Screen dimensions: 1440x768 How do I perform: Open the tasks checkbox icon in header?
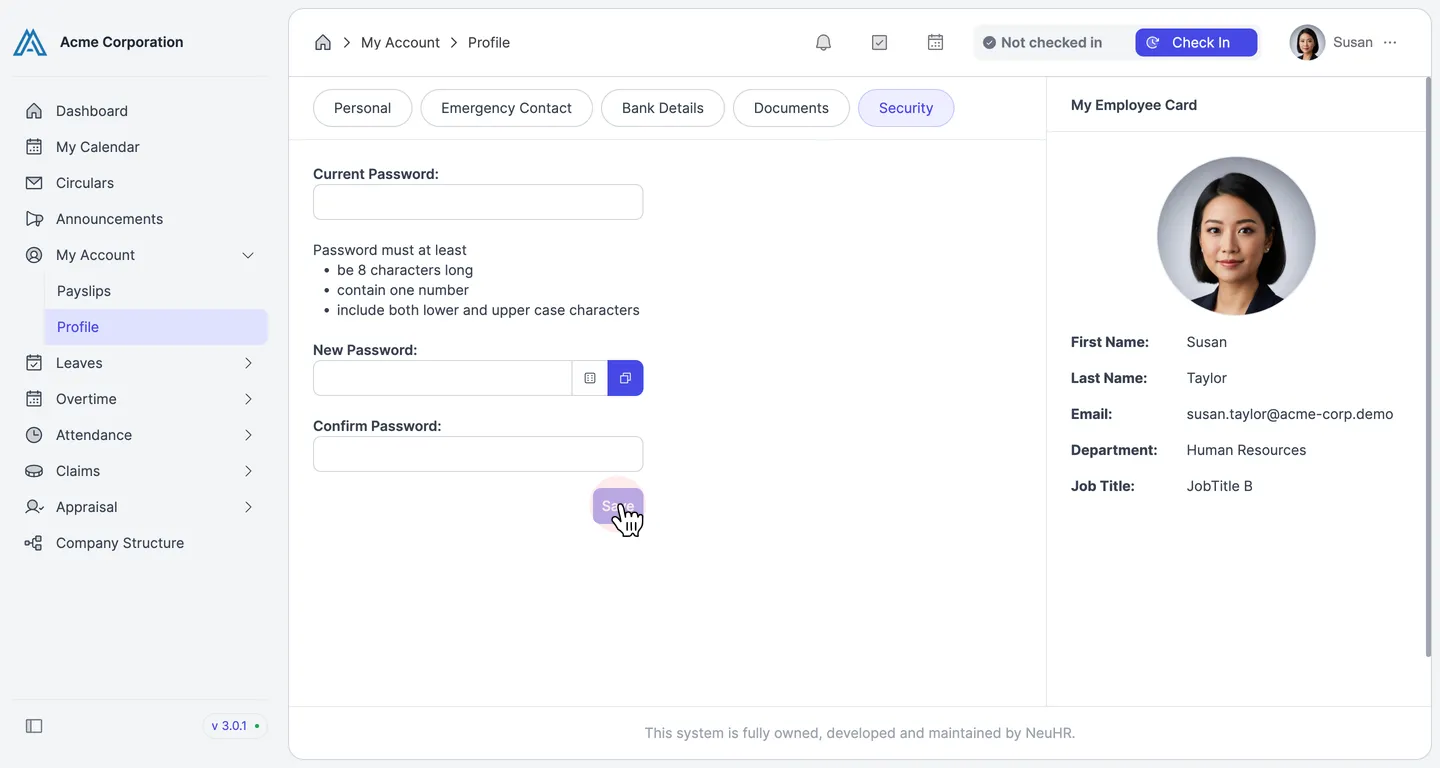click(x=879, y=42)
